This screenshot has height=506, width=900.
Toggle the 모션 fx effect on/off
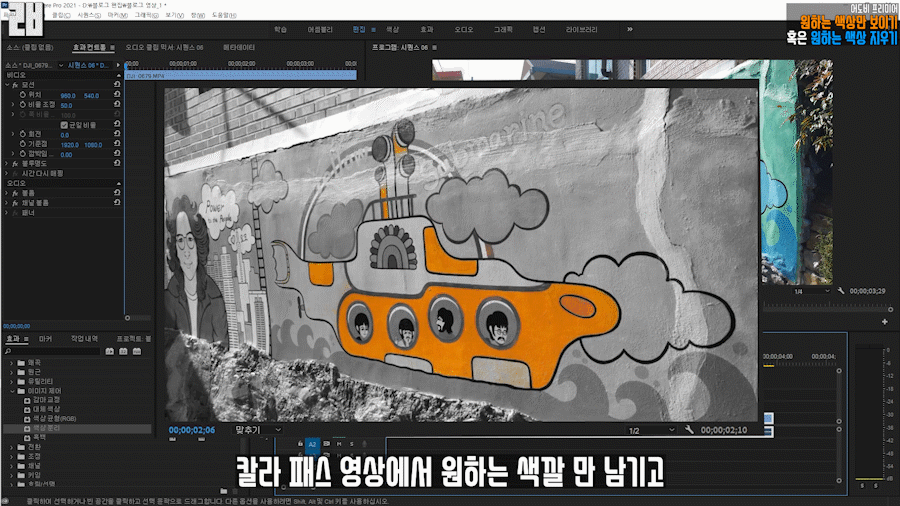click(15, 85)
